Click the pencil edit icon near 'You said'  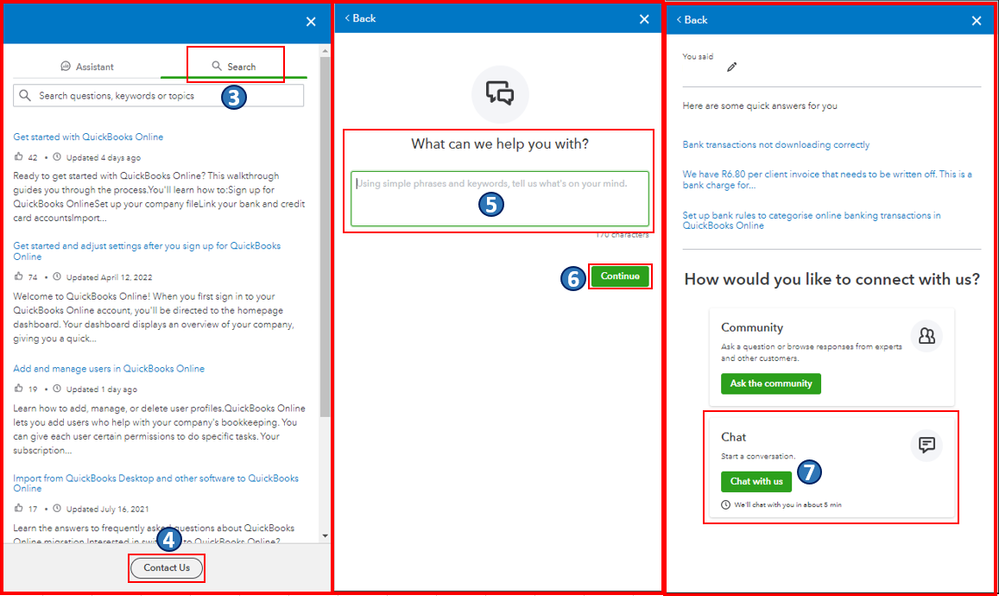[x=731, y=67]
